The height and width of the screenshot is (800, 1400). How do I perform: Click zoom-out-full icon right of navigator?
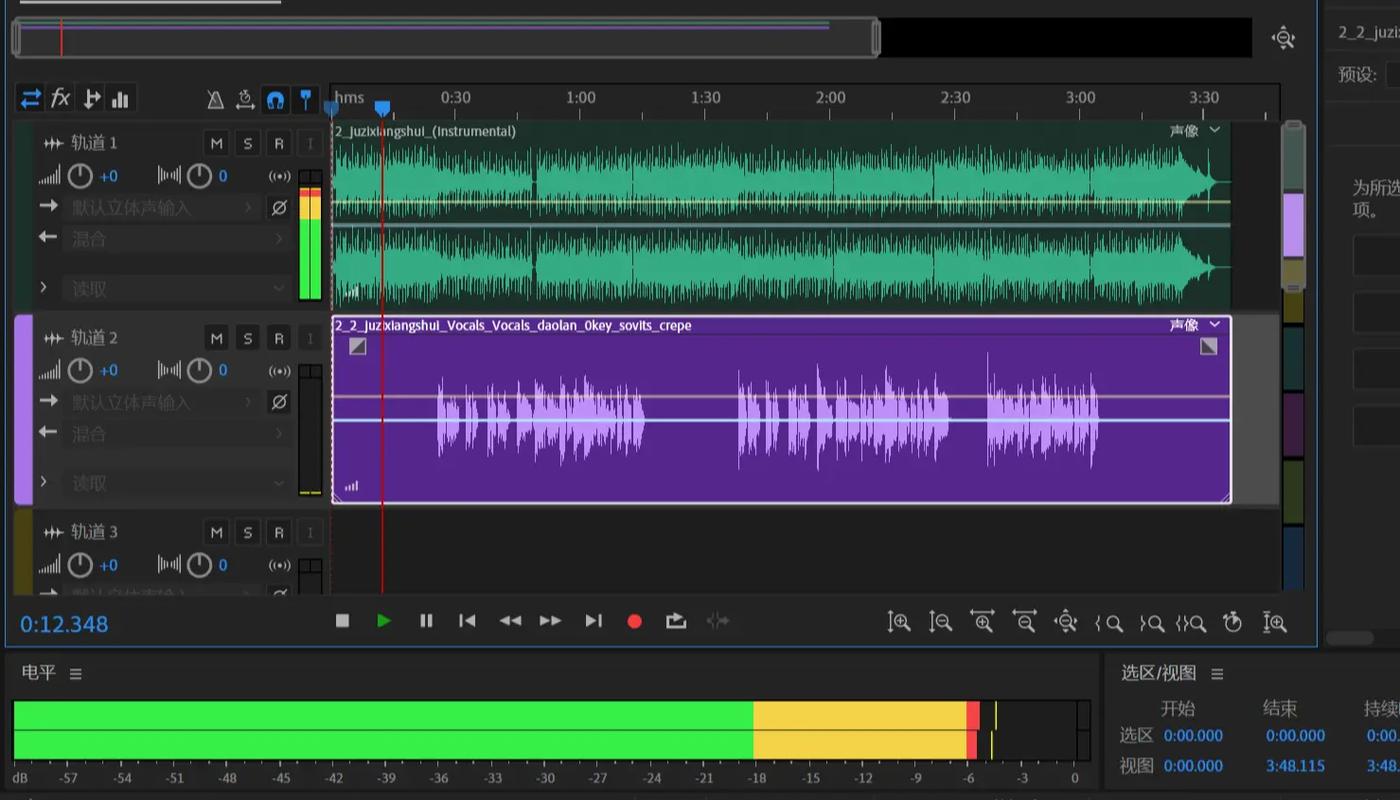(x=1283, y=38)
